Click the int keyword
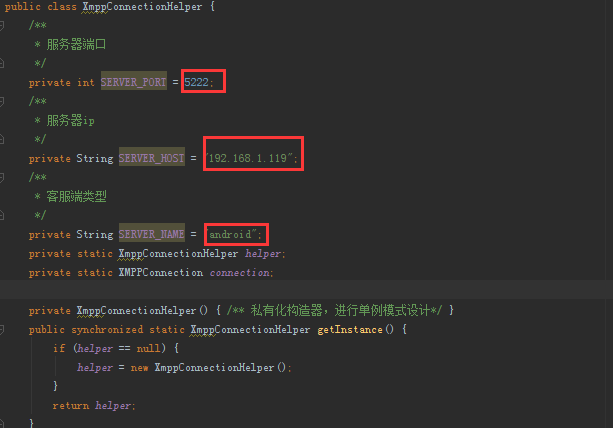The height and width of the screenshot is (428, 613). coord(86,82)
